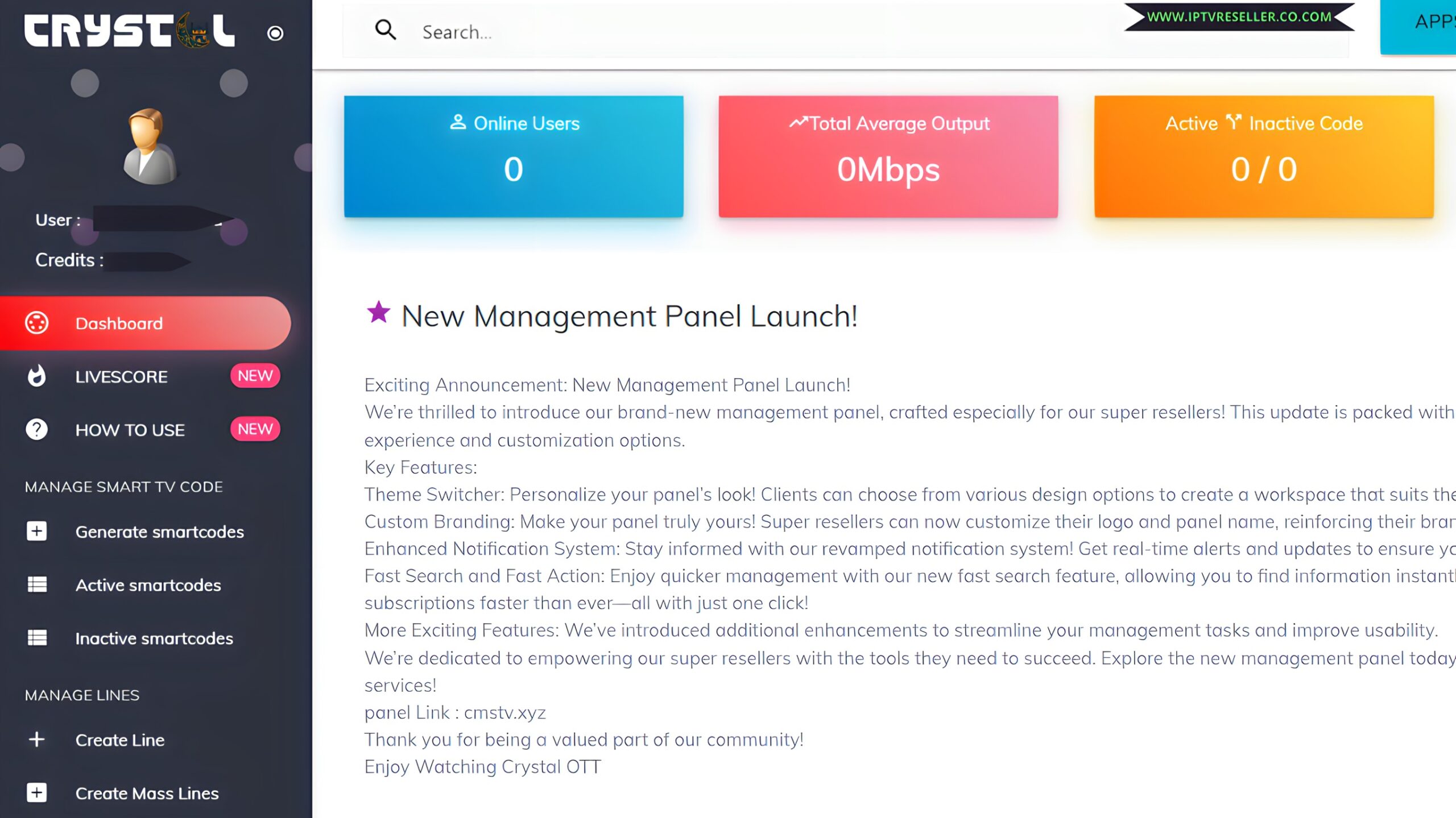Open the Dashboard menu item
This screenshot has height=818, width=1456.
pos(145,323)
